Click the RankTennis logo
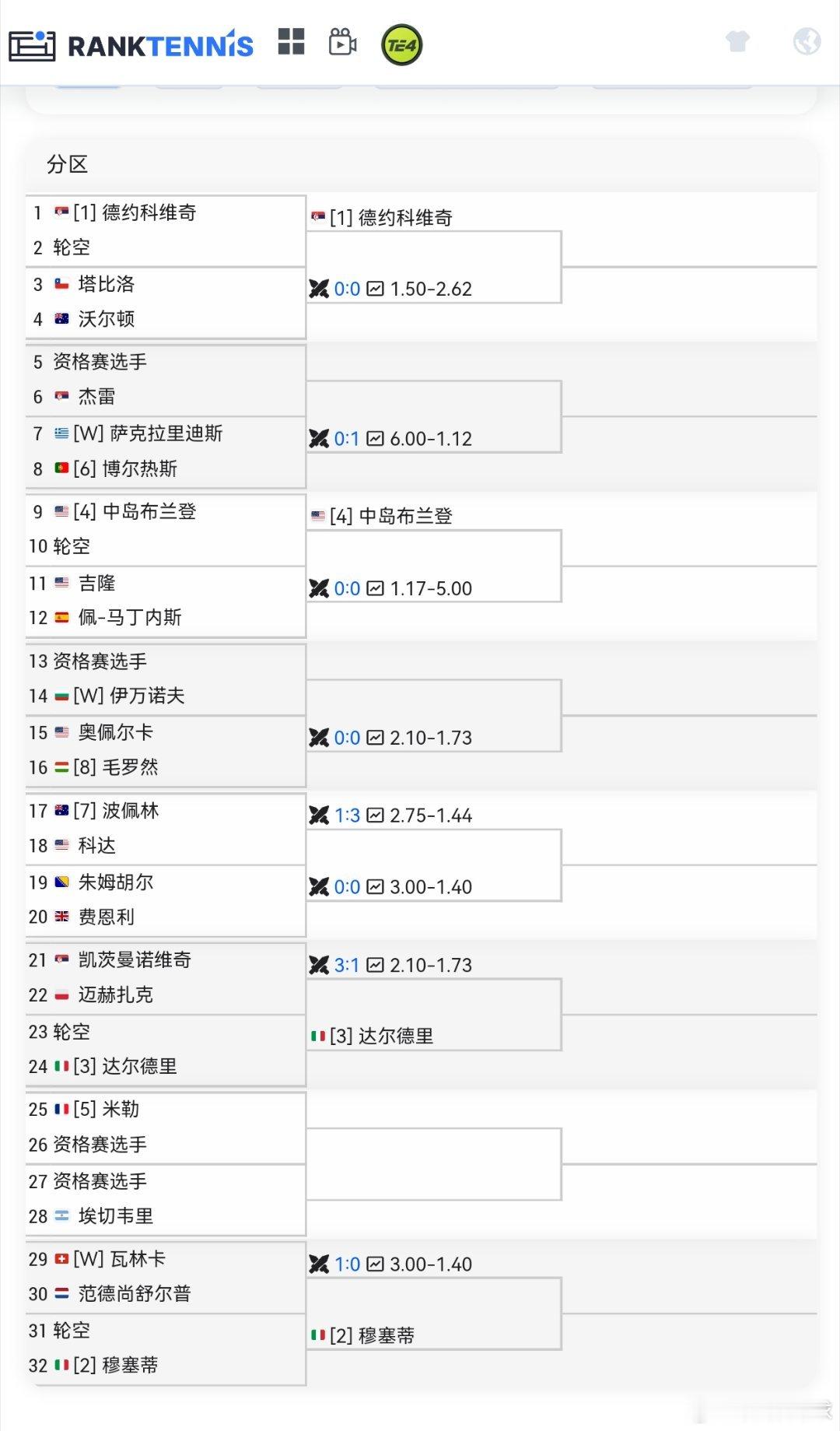Viewport: 840px width, 1431px height. point(131,44)
